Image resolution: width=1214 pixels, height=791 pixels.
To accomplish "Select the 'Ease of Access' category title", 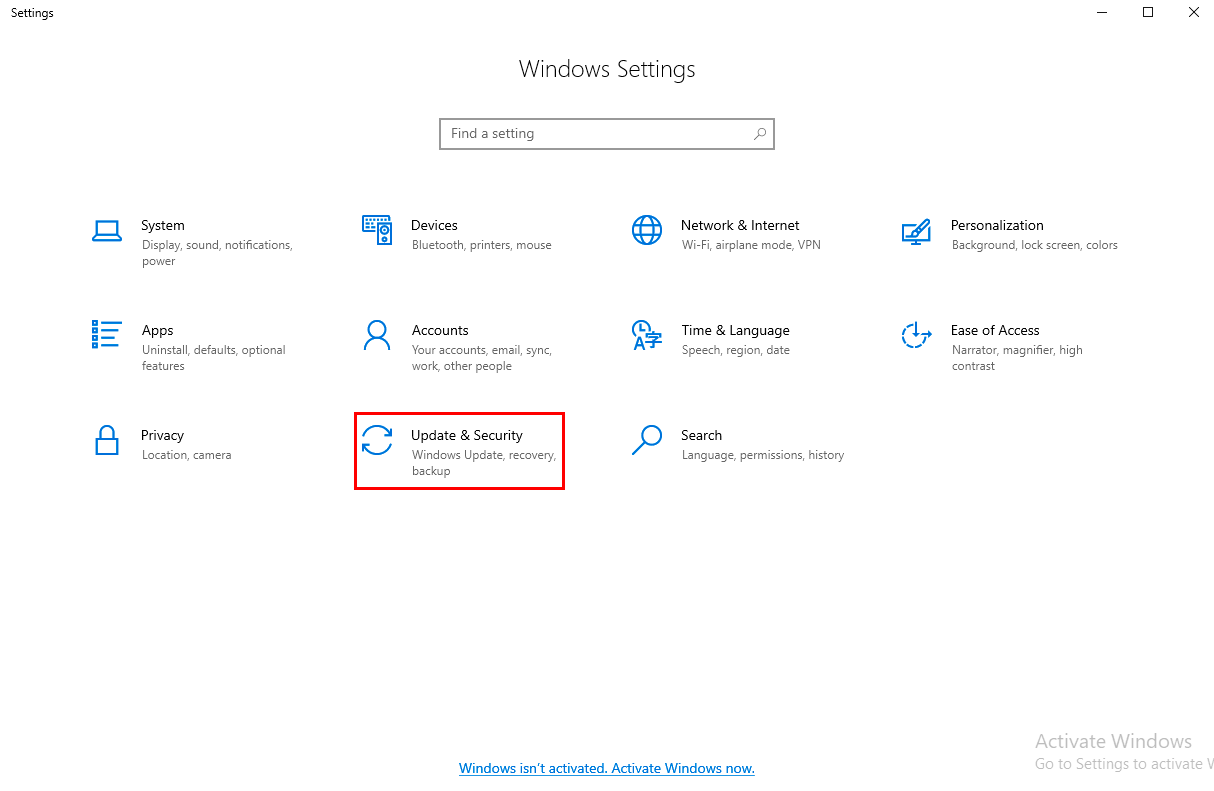I will [x=995, y=330].
